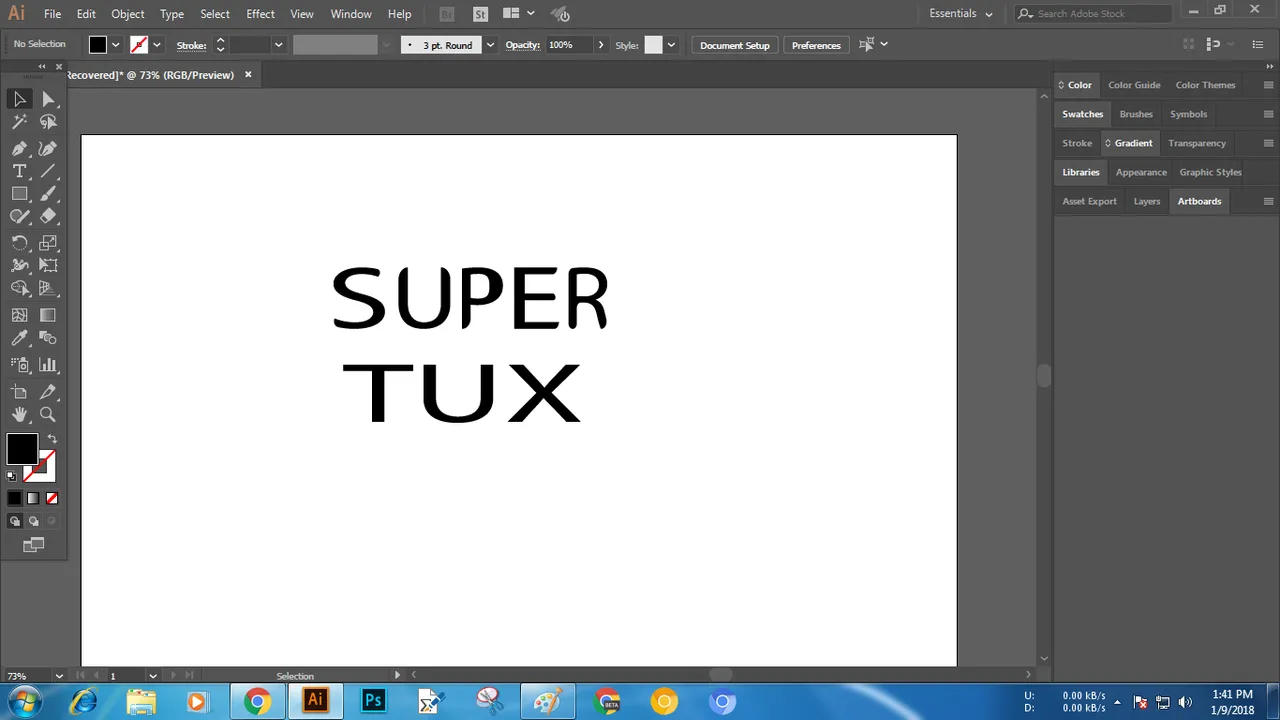1280x720 pixels.
Task: Open the Stroke panel link label
Action: 191,45
